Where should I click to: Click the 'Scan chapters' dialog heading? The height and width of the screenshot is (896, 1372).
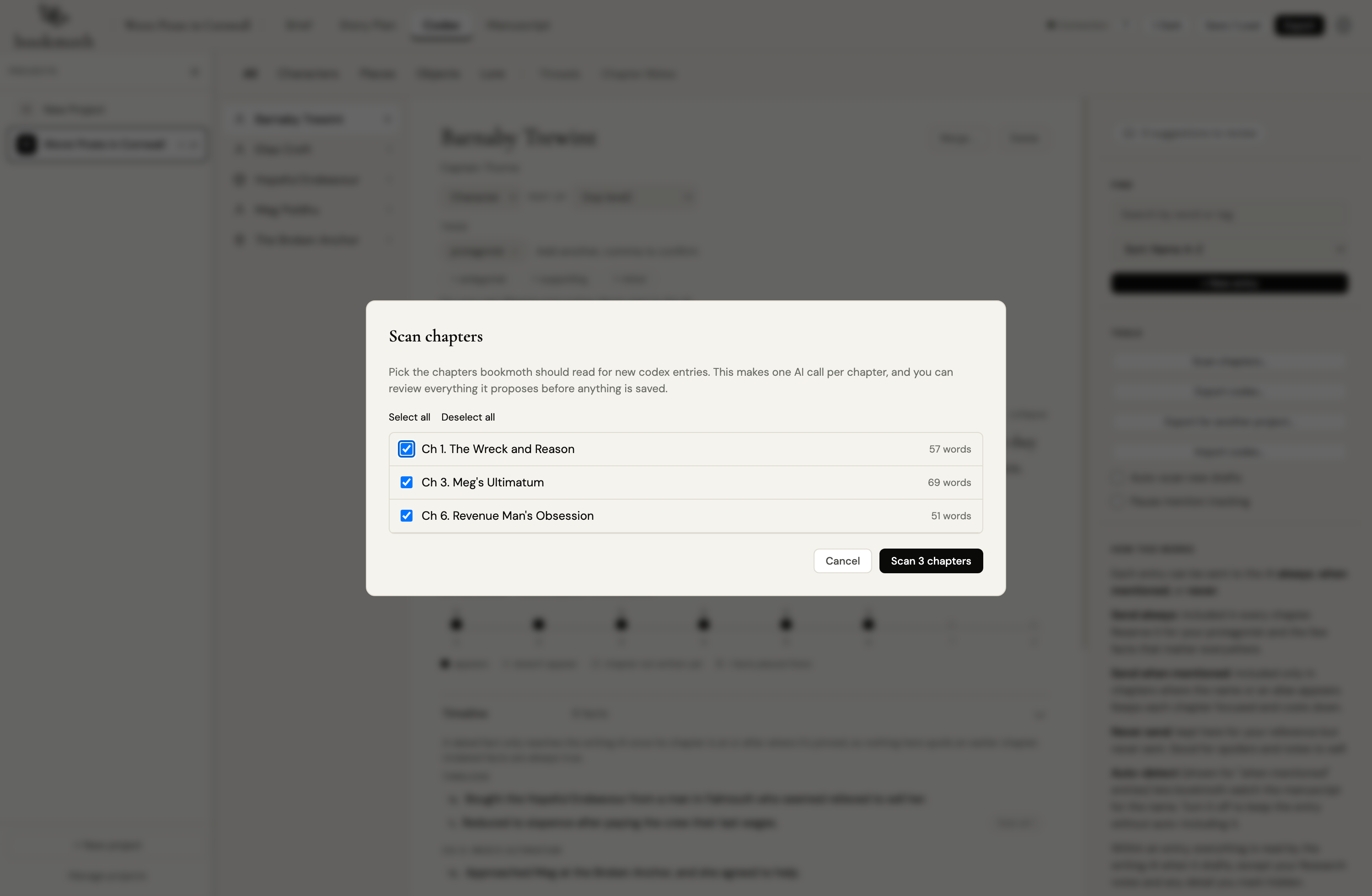click(436, 336)
